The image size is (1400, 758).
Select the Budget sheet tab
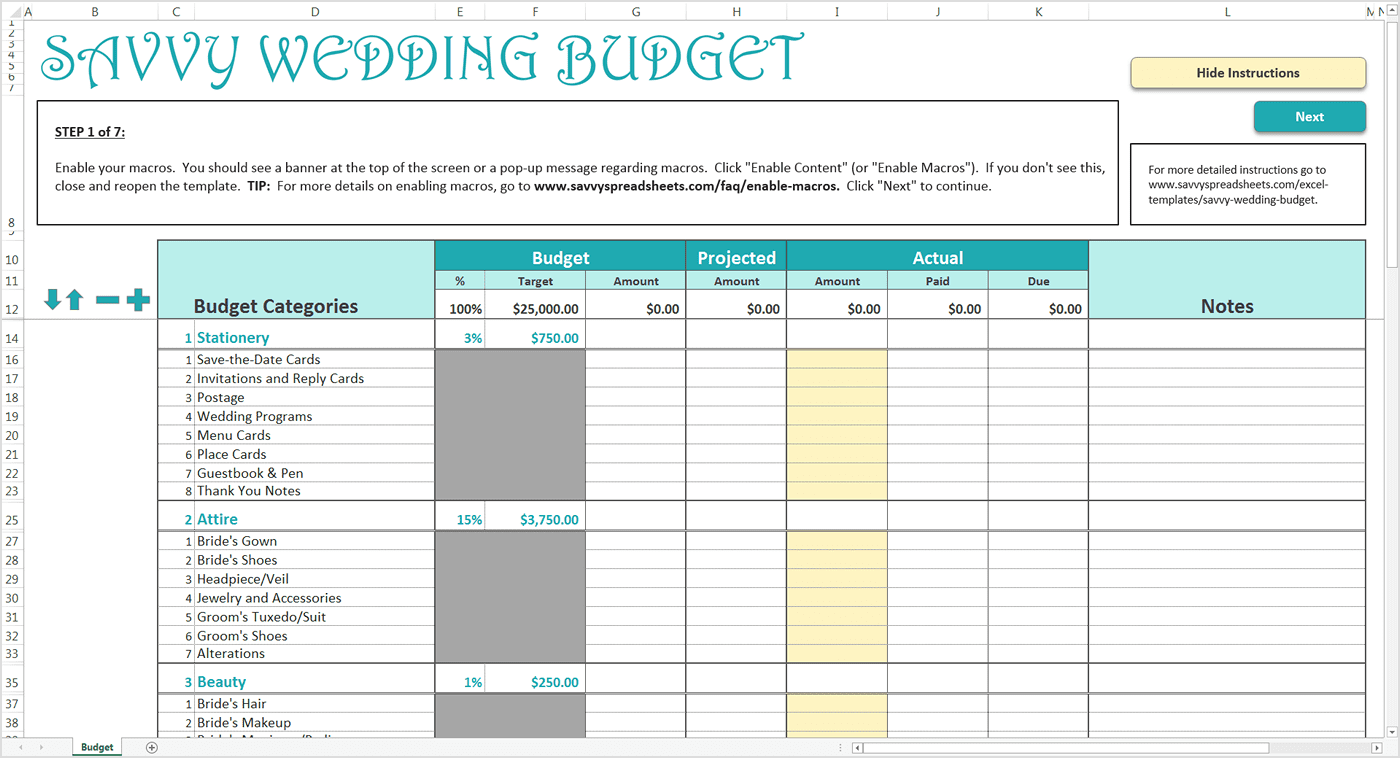click(x=96, y=746)
